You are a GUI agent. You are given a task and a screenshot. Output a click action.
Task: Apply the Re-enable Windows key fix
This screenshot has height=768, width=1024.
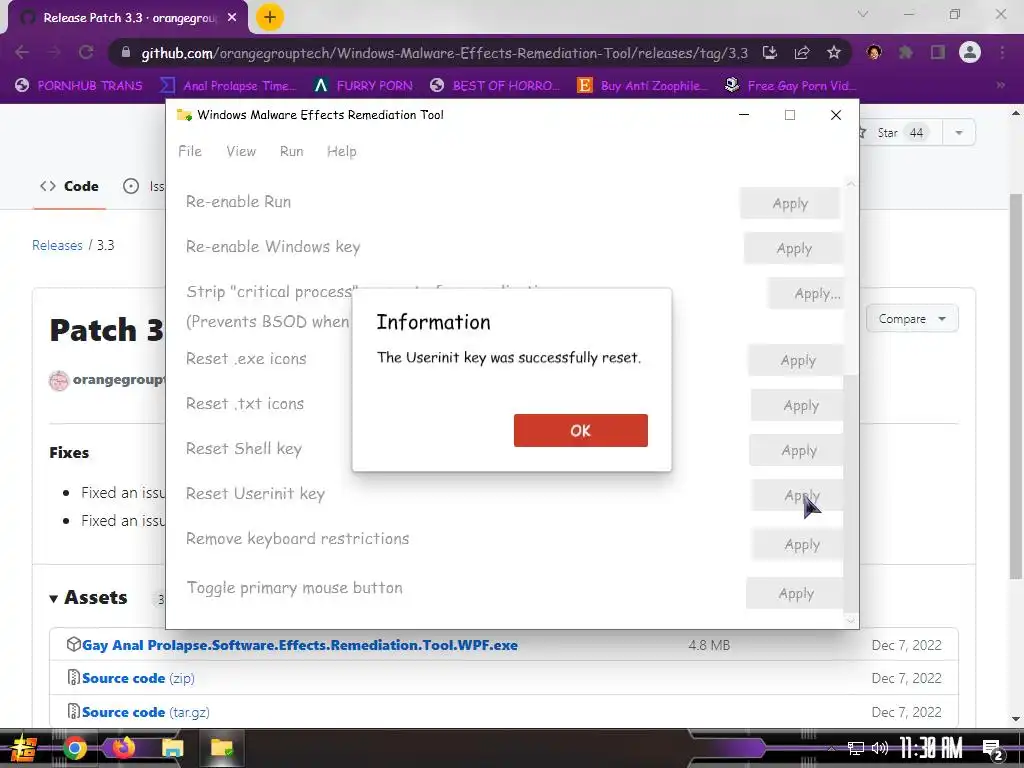click(793, 248)
